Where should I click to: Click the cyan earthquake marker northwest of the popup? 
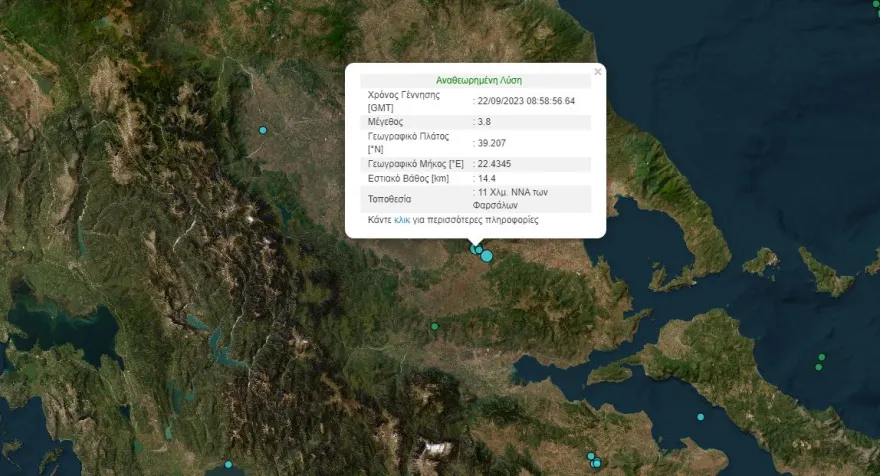tap(263, 130)
